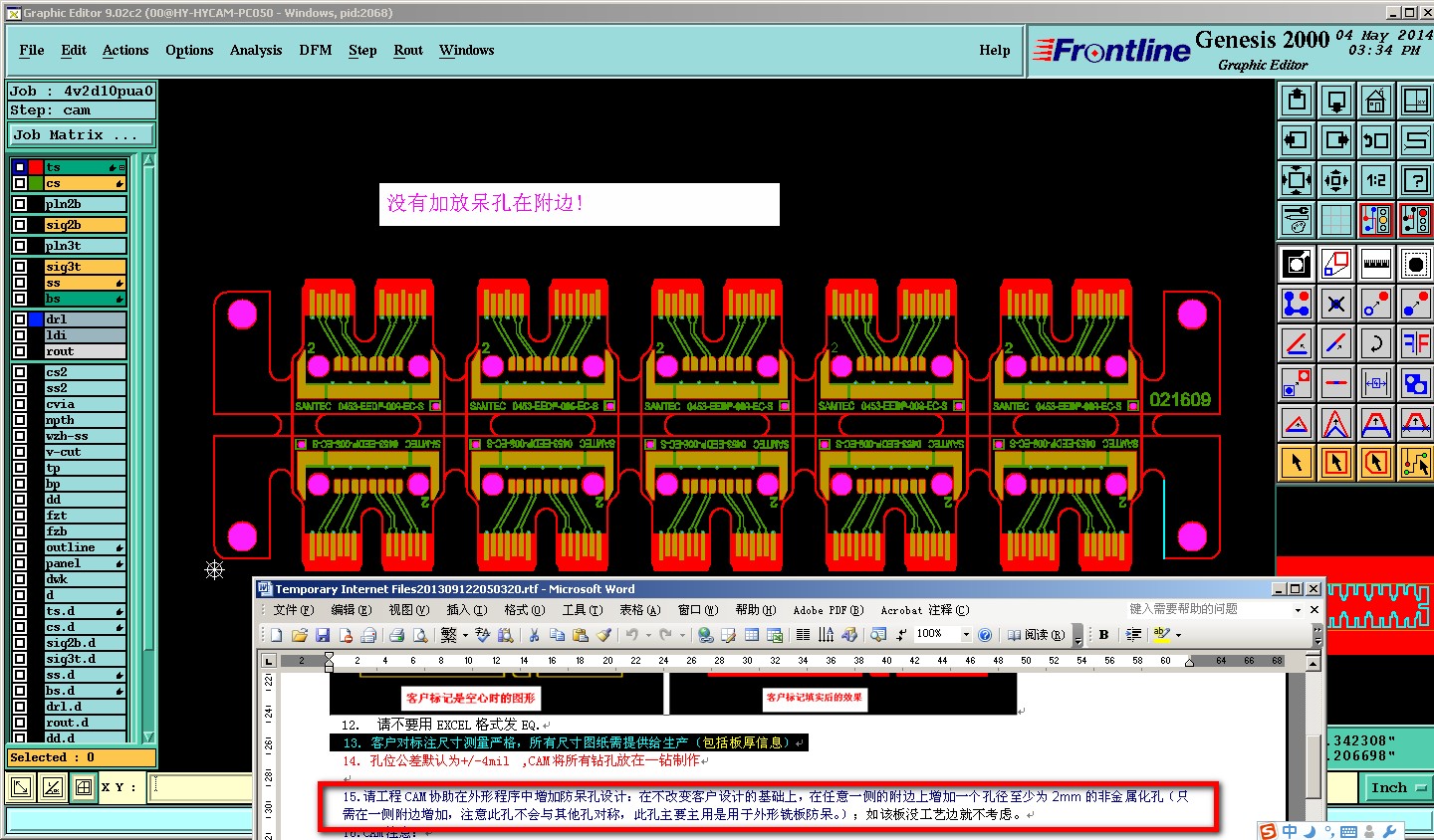
Task: Open the Word undo history dropdown arrow
Action: [x=648, y=634]
